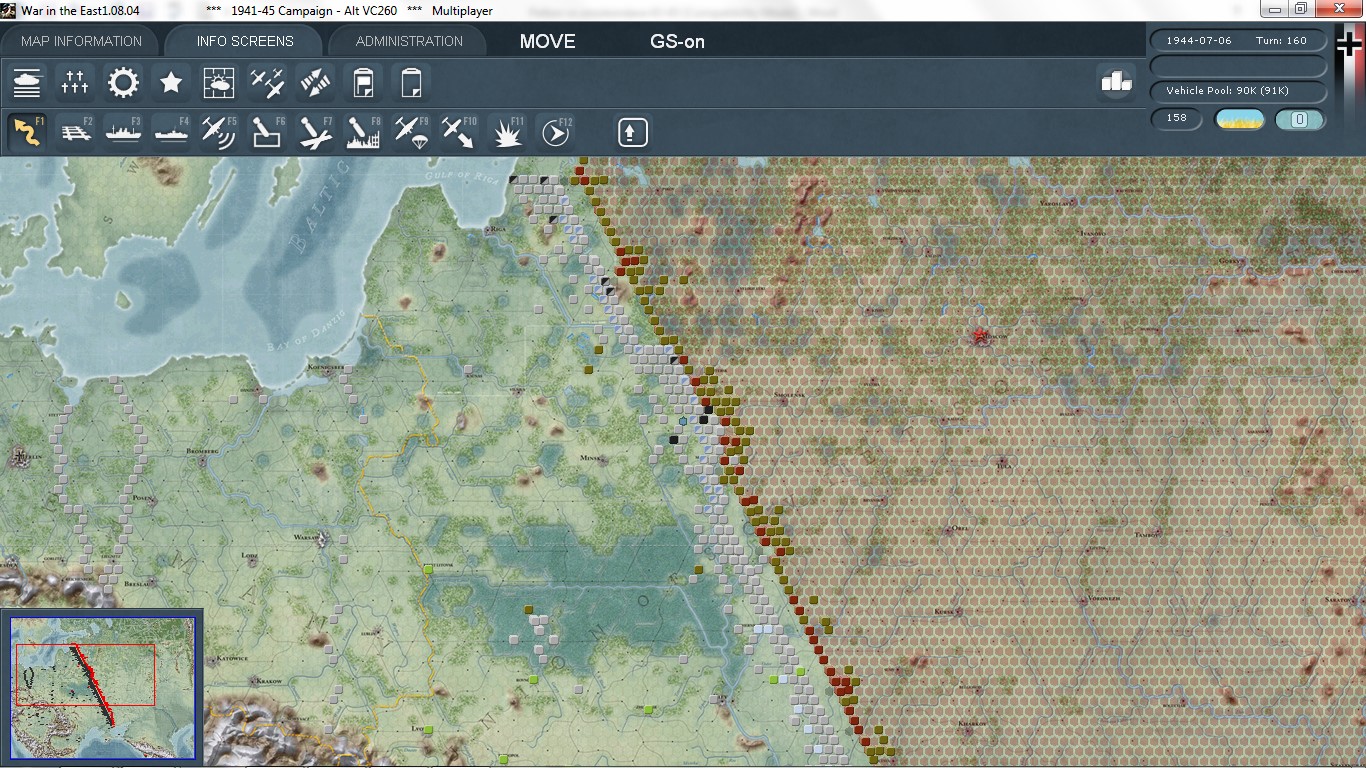The height and width of the screenshot is (768, 1366).
Task: Select the F2 rail movement mode
Action: point(75,132)
